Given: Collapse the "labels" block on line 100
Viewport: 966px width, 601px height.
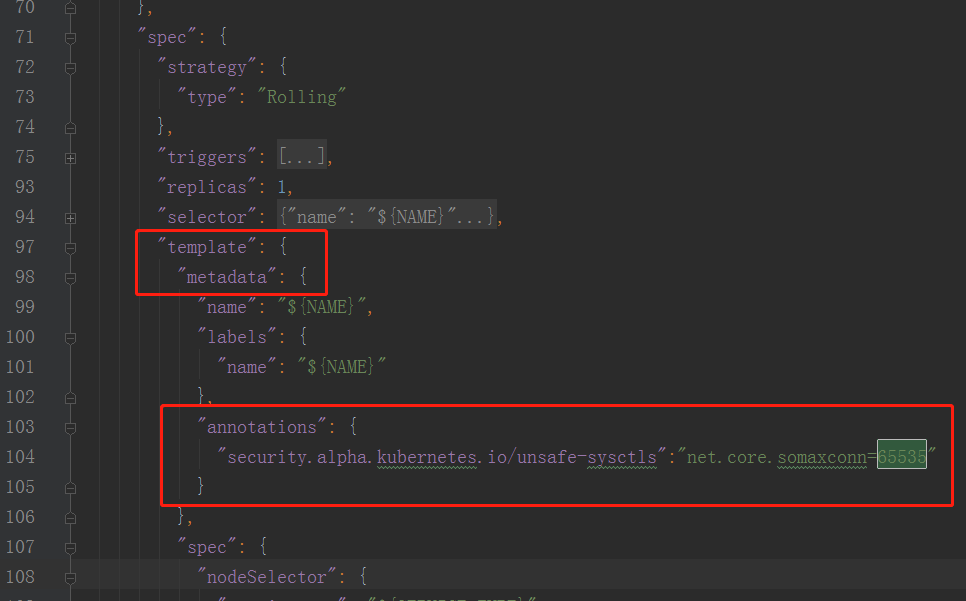Looking at the screenshot, I should pos(70,338).
